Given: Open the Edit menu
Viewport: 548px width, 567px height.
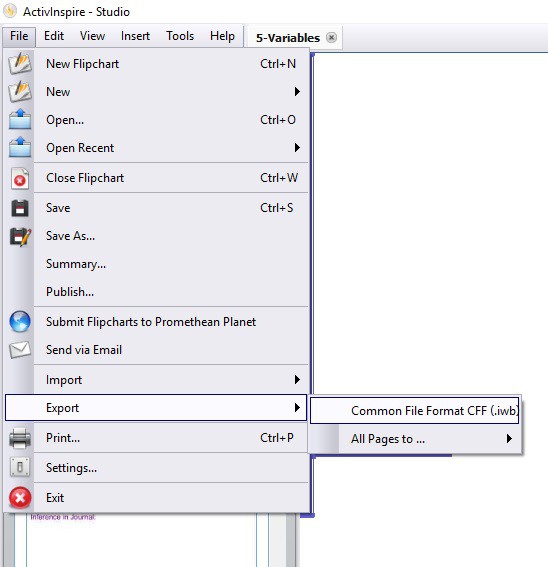Looking at the screenshot, I should pos(54,36).
